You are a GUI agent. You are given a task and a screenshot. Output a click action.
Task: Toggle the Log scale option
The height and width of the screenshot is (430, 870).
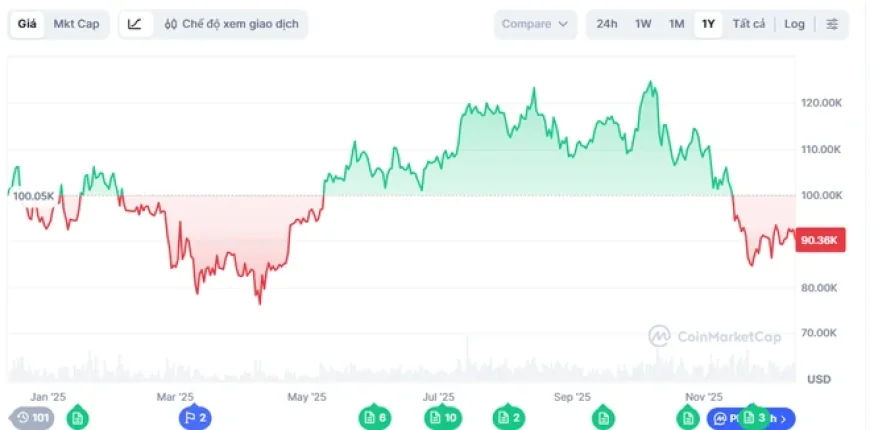(794, 24)
